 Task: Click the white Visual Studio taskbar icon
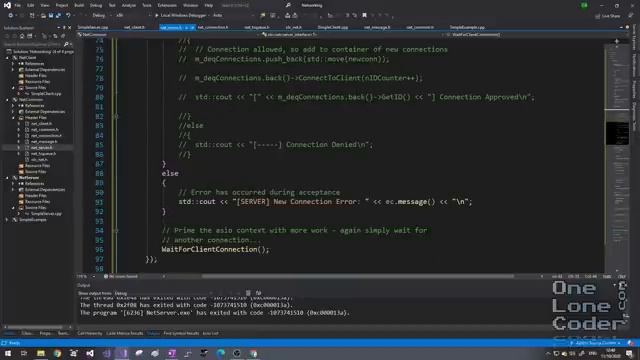(x=90, y=353)
